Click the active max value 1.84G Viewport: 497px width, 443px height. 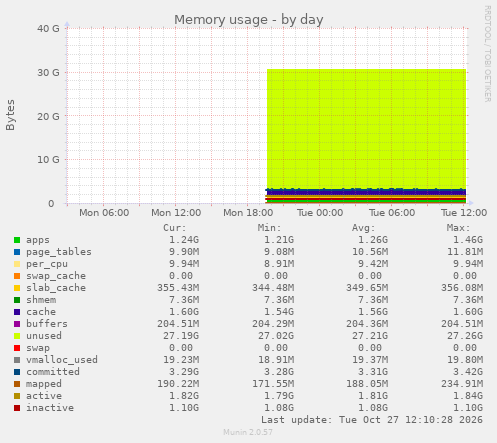pyautogui.click(x=468, y=396)
